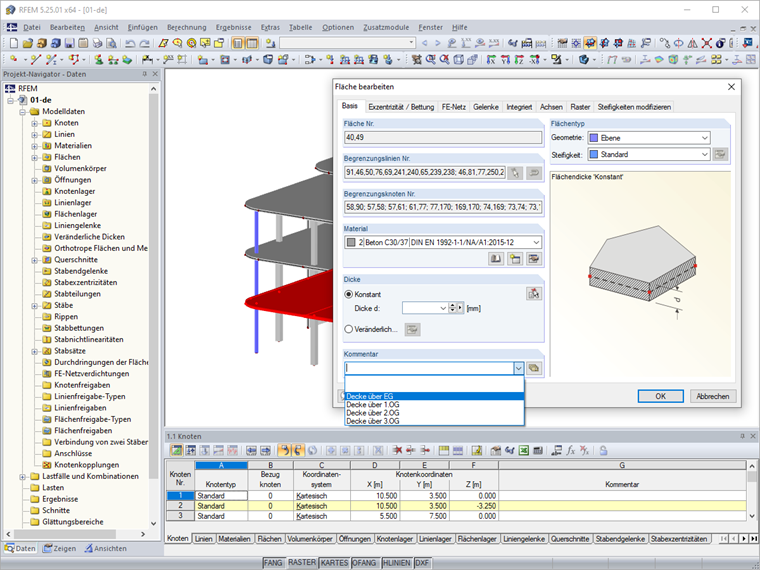The width and height of the screenshot is (760, 570).
Task: Toggle DXF in the status bar
Action: pyautogui.click(x=422, y=563)
